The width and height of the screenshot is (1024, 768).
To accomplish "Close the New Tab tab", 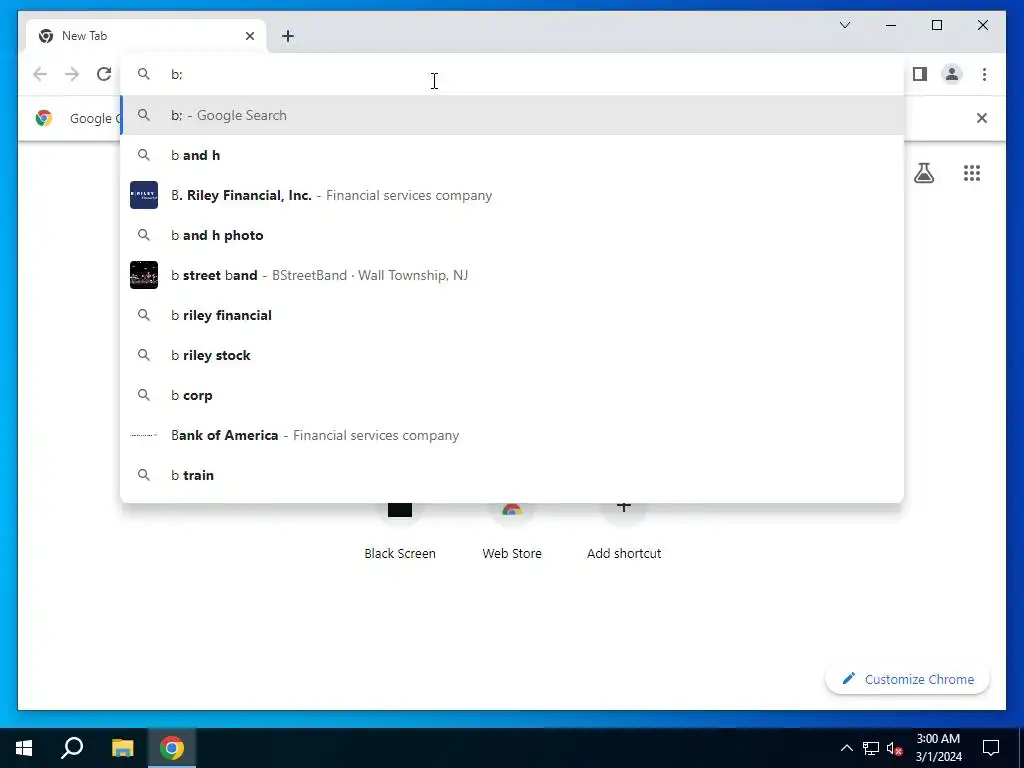I will tap(249, 36).
